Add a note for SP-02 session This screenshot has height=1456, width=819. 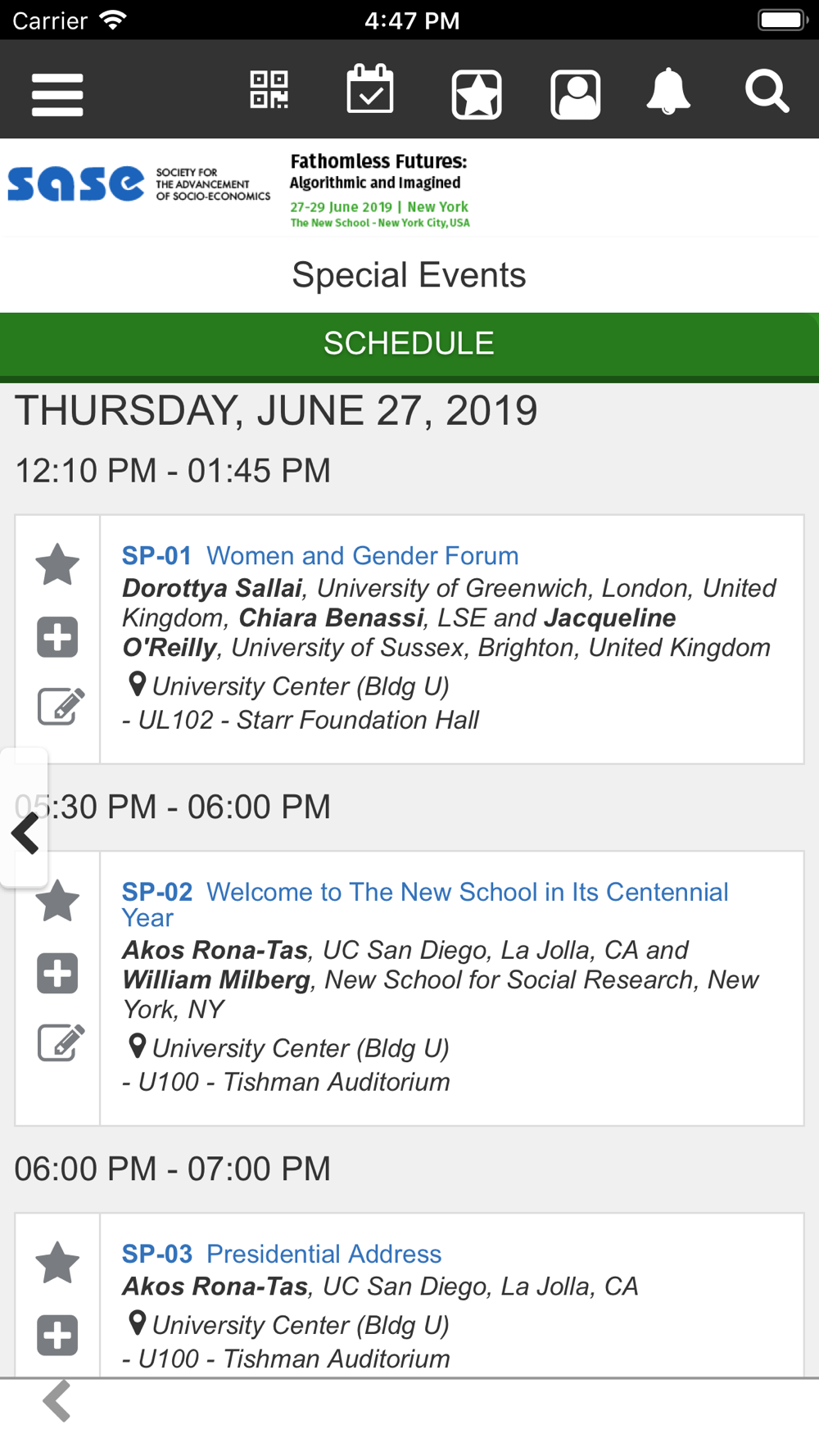tap(61, 1042)
